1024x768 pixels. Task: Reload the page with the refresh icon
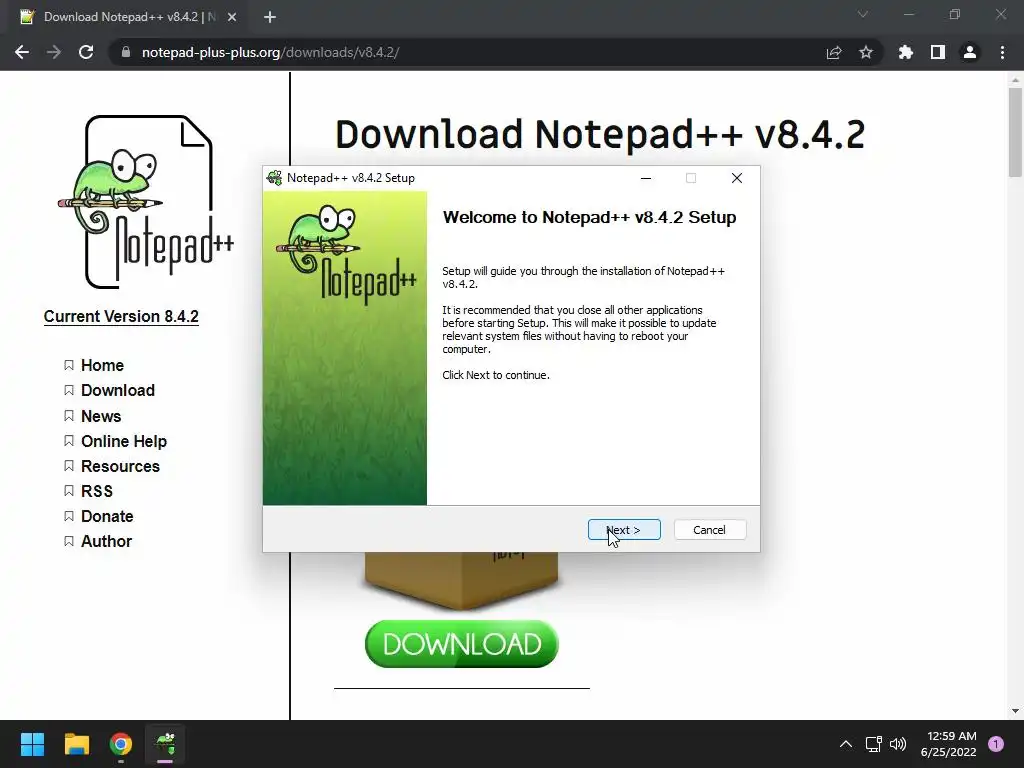click(x=86, y=52)
